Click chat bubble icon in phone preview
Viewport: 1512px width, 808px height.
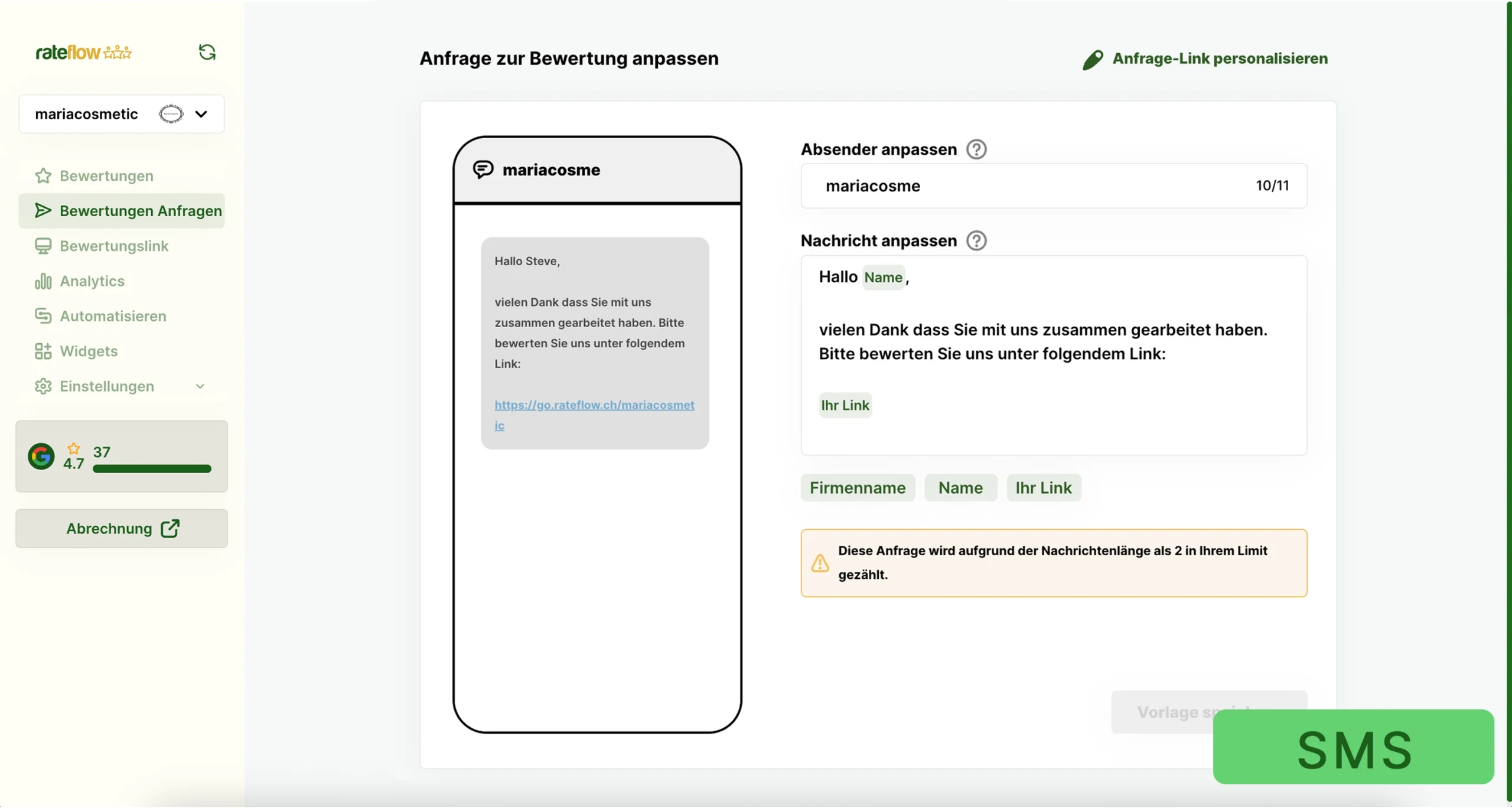483,170
